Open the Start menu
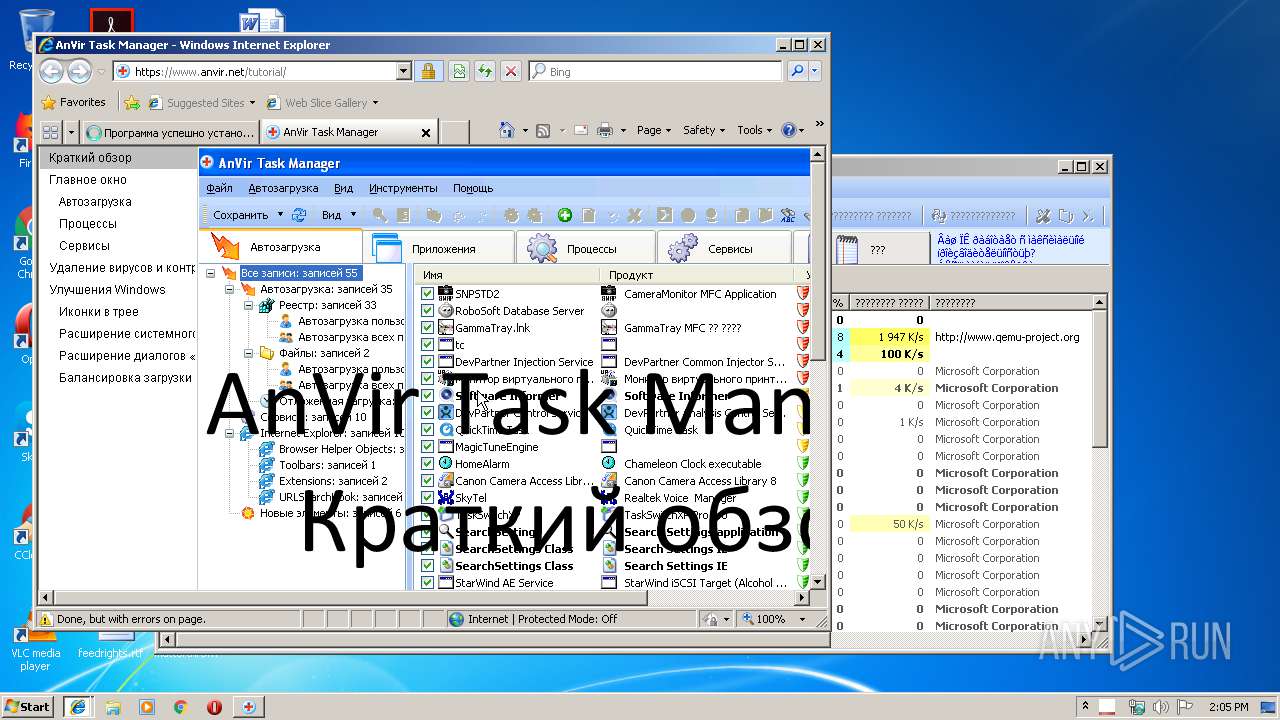Image resolution: width=1280 pixels, height=720 pixels. 28,706
